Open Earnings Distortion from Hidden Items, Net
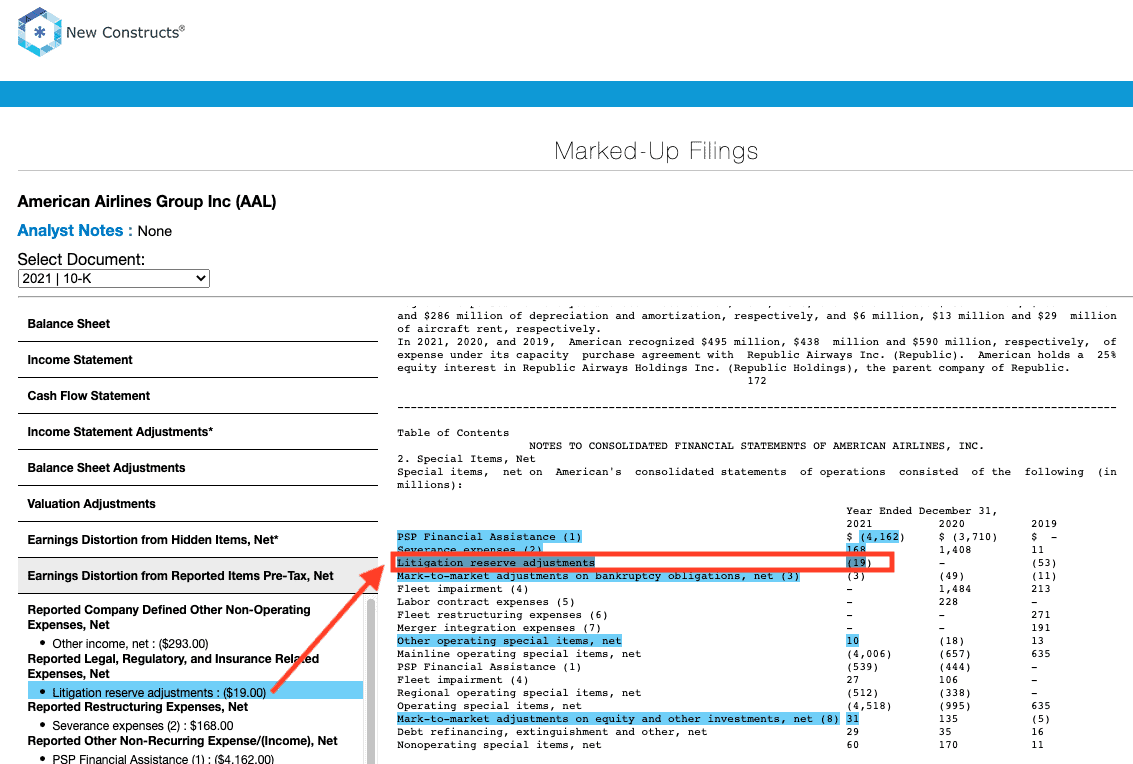This screenshot has height=764, width=1133. (x=198, y=540)
